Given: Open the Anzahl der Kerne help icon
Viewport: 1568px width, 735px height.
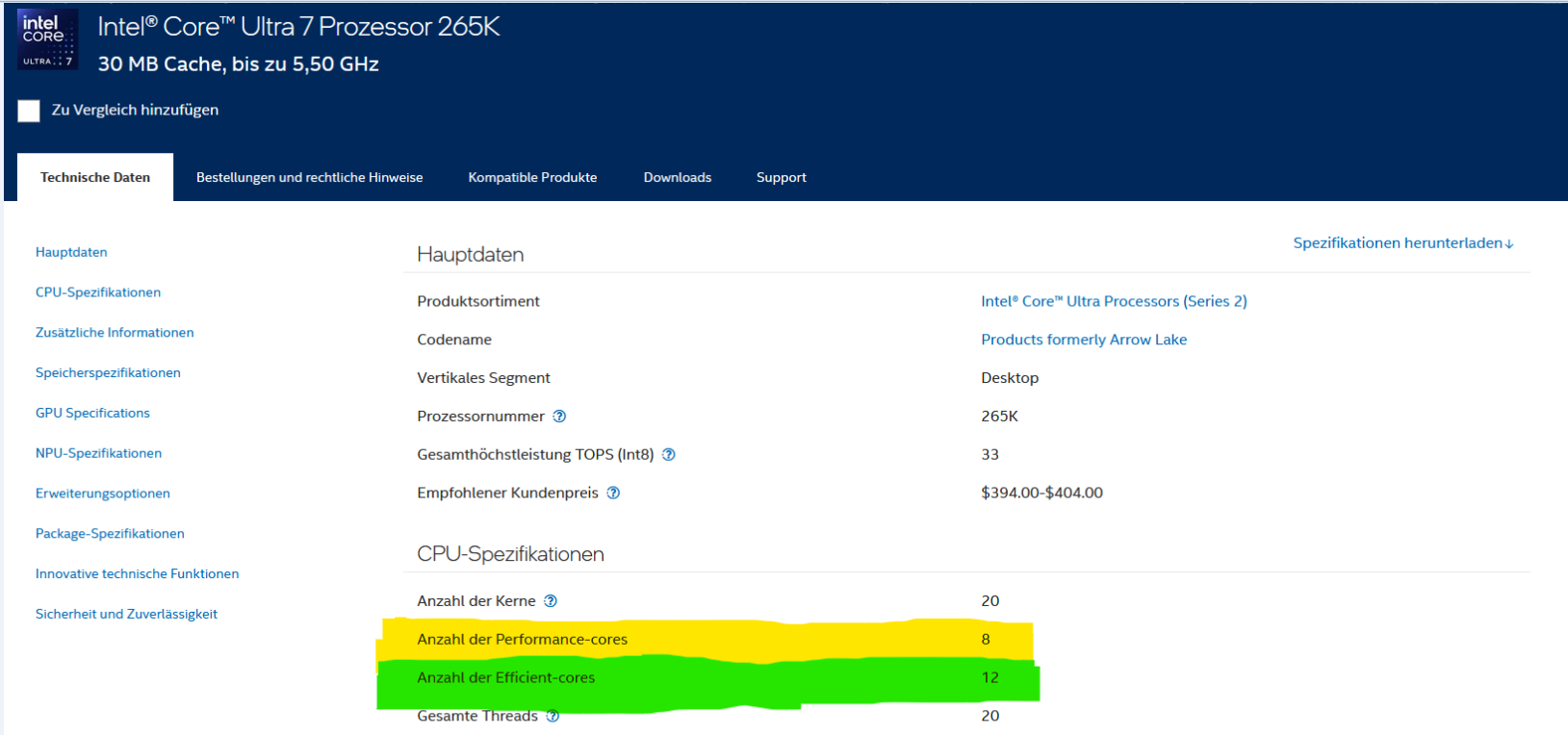Looking at the screenshot, I should 551,601.
